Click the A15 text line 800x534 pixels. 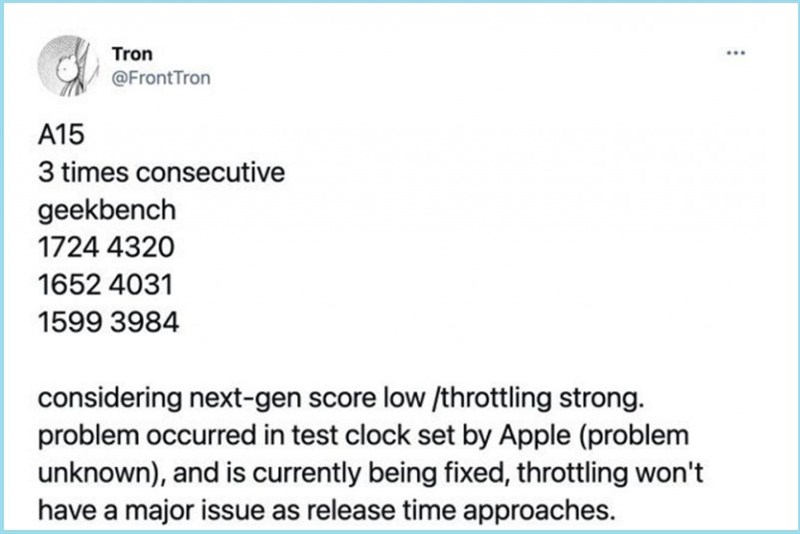[x=58, y=141]
